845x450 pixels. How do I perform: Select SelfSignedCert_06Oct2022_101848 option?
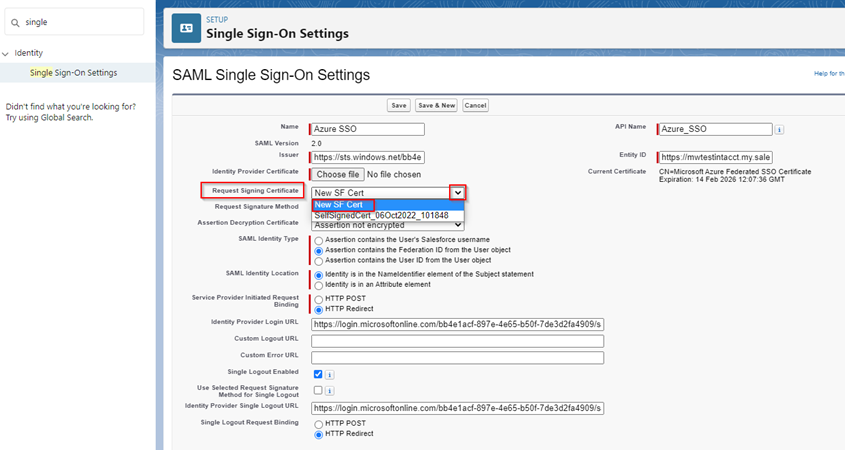[387, 216]
